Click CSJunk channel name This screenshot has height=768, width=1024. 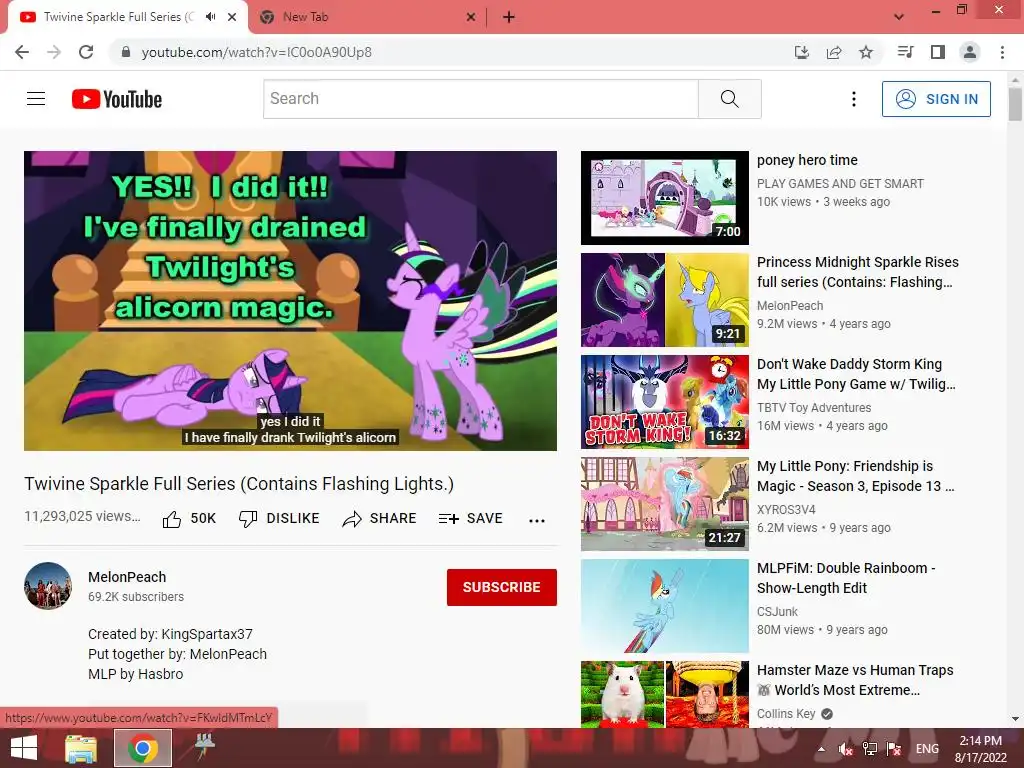click(x=777, y=612)
